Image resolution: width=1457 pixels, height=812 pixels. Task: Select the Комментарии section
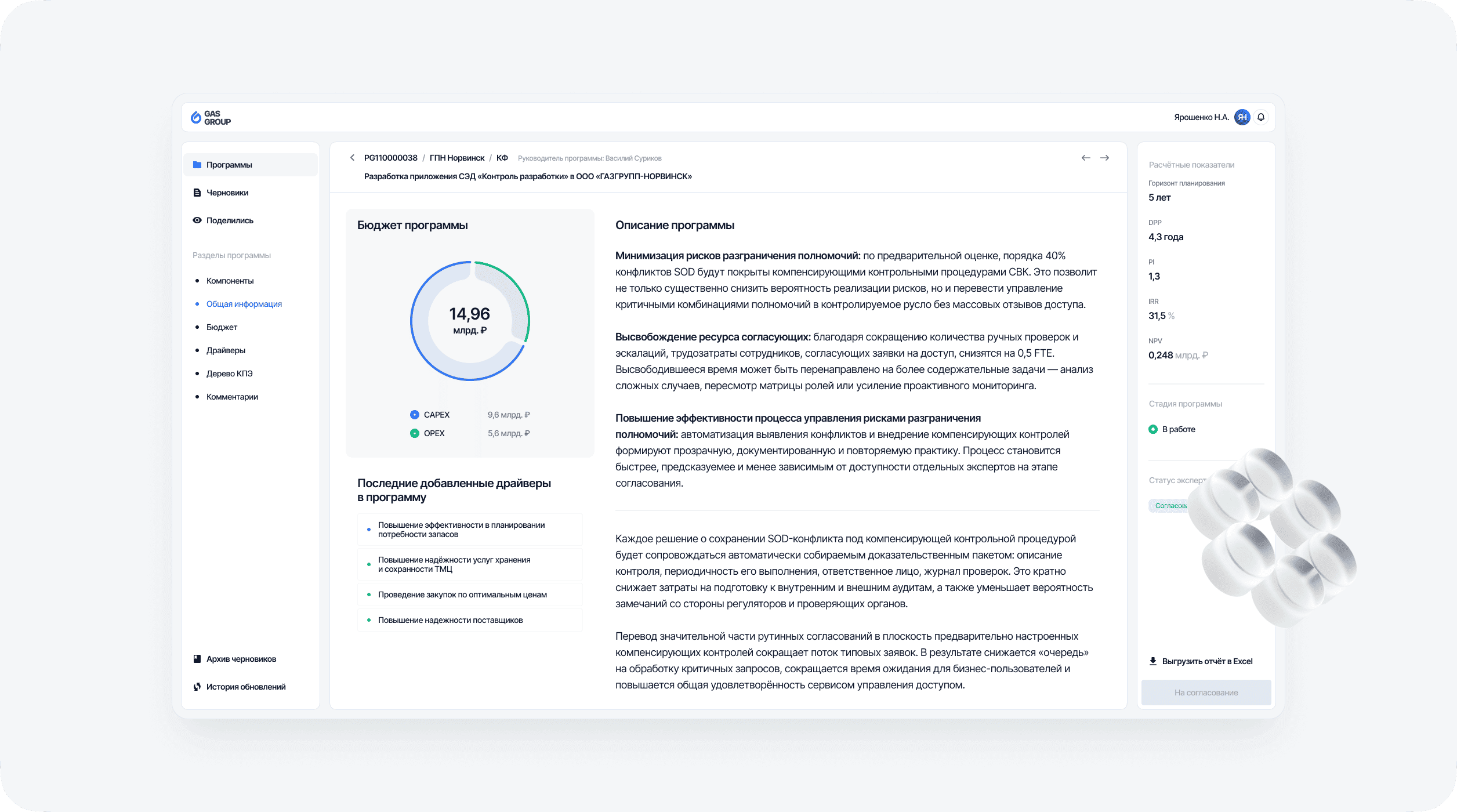click(232, 397)
